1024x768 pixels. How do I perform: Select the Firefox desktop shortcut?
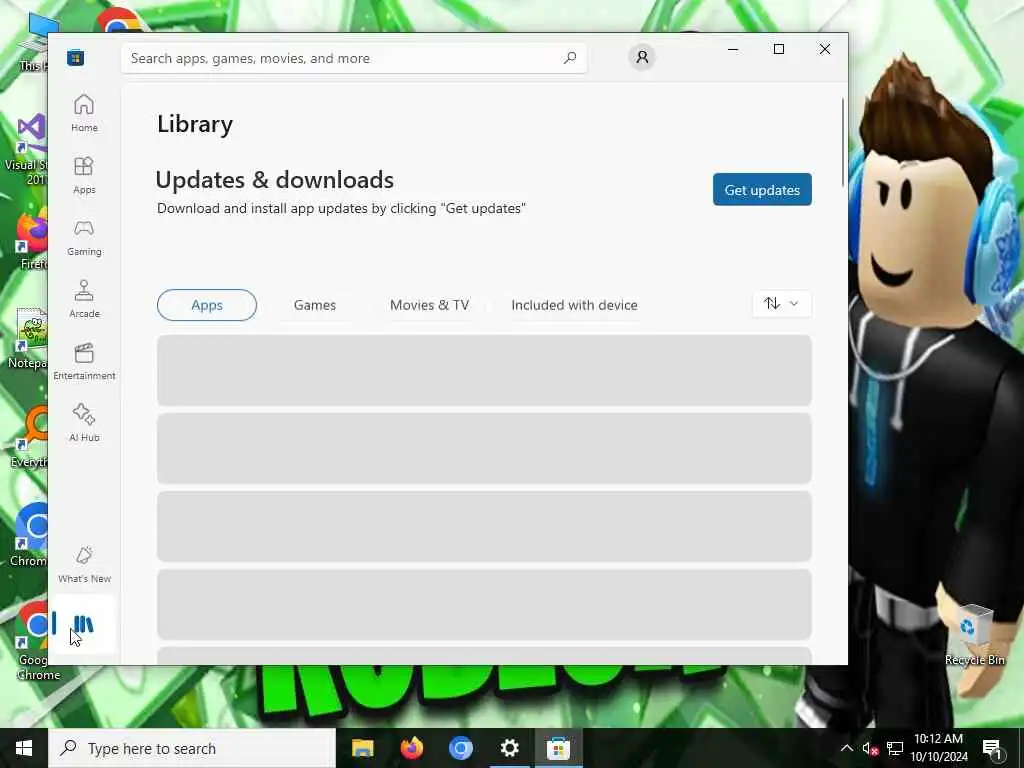point(31,239)
